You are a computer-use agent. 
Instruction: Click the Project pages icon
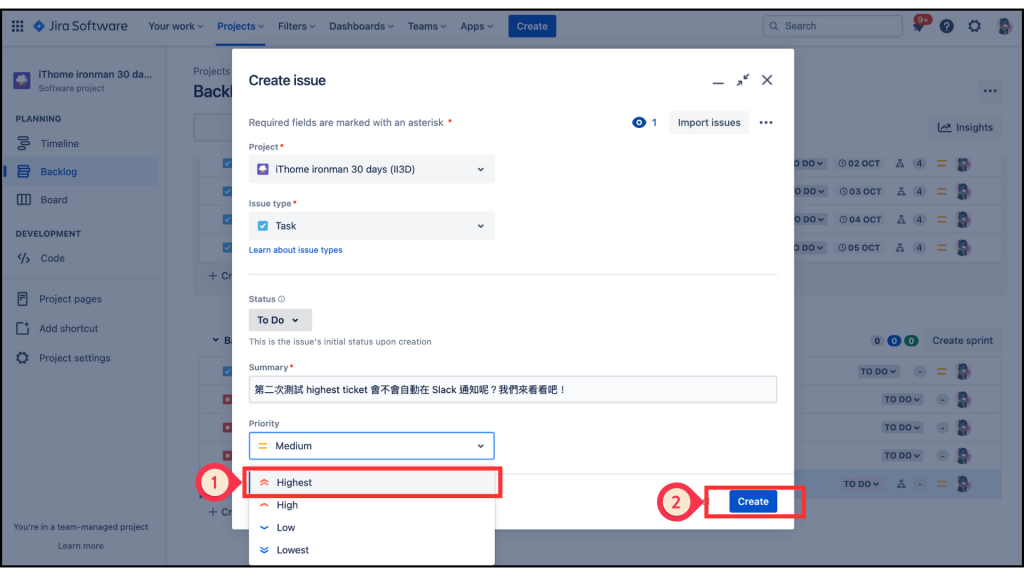(x=22, y=298)
